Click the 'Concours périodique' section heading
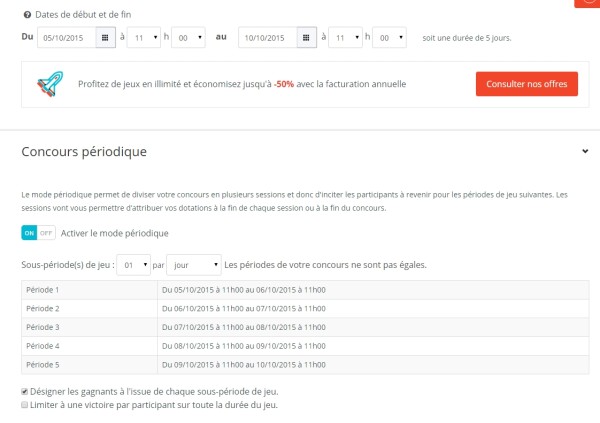This screenshot has height=423, width=600. point(84,152)
